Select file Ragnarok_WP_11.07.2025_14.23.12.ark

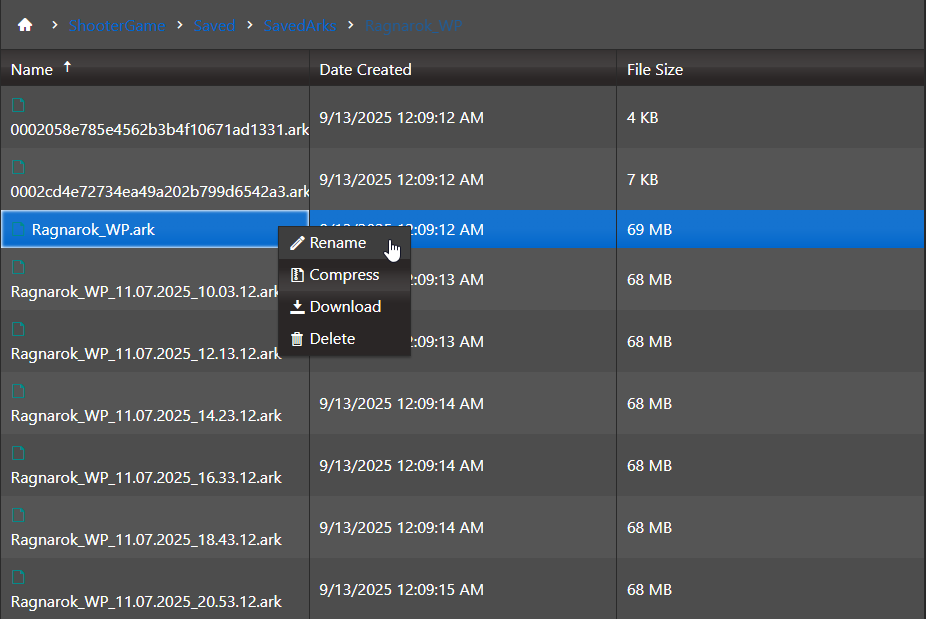click(146, 416)
